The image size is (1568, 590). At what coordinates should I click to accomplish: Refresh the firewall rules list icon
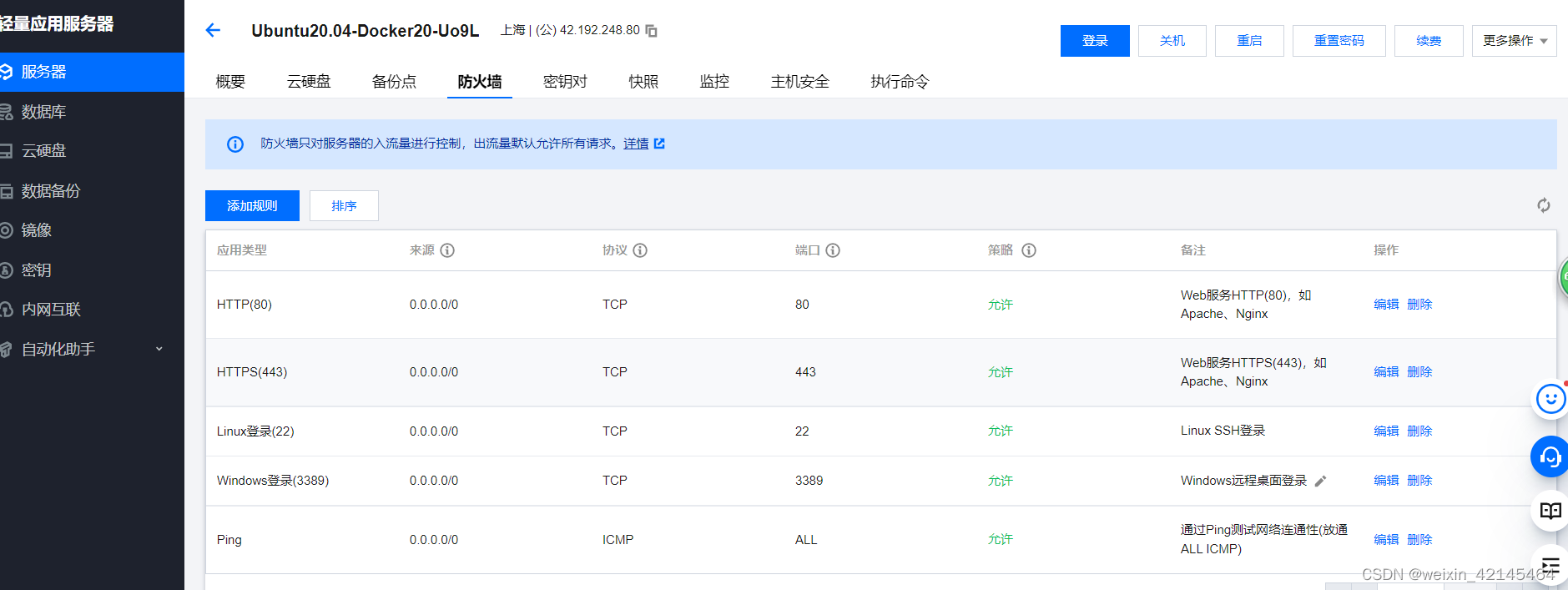[1544, 205]
